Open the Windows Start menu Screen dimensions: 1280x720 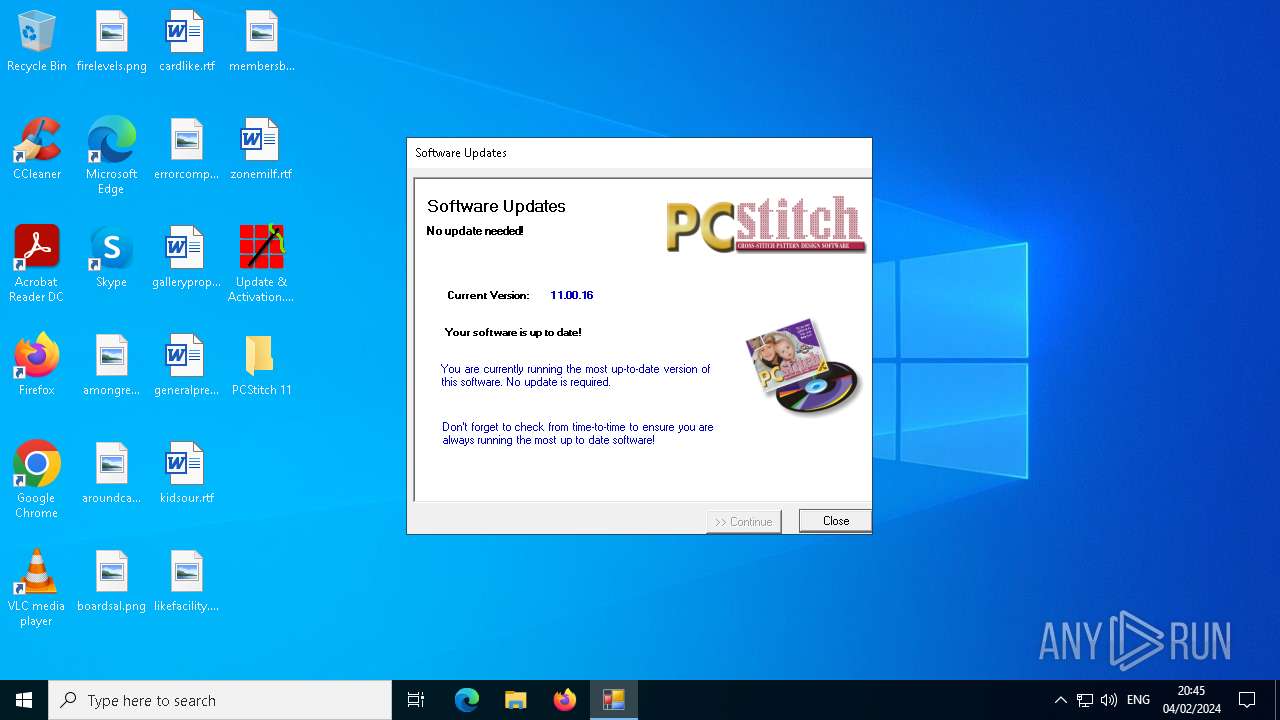[24, 700]
